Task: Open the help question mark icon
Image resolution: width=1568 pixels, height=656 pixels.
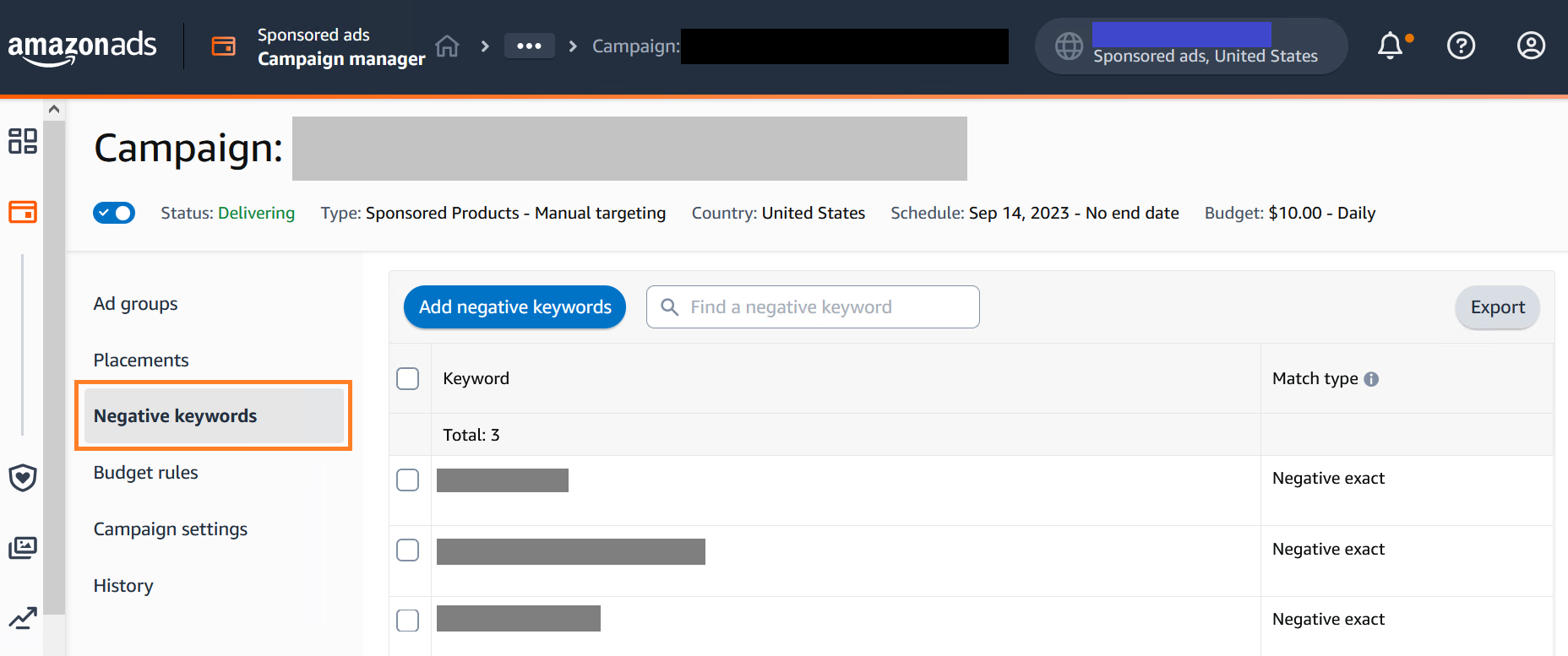Action: (x=1461, y=46)
